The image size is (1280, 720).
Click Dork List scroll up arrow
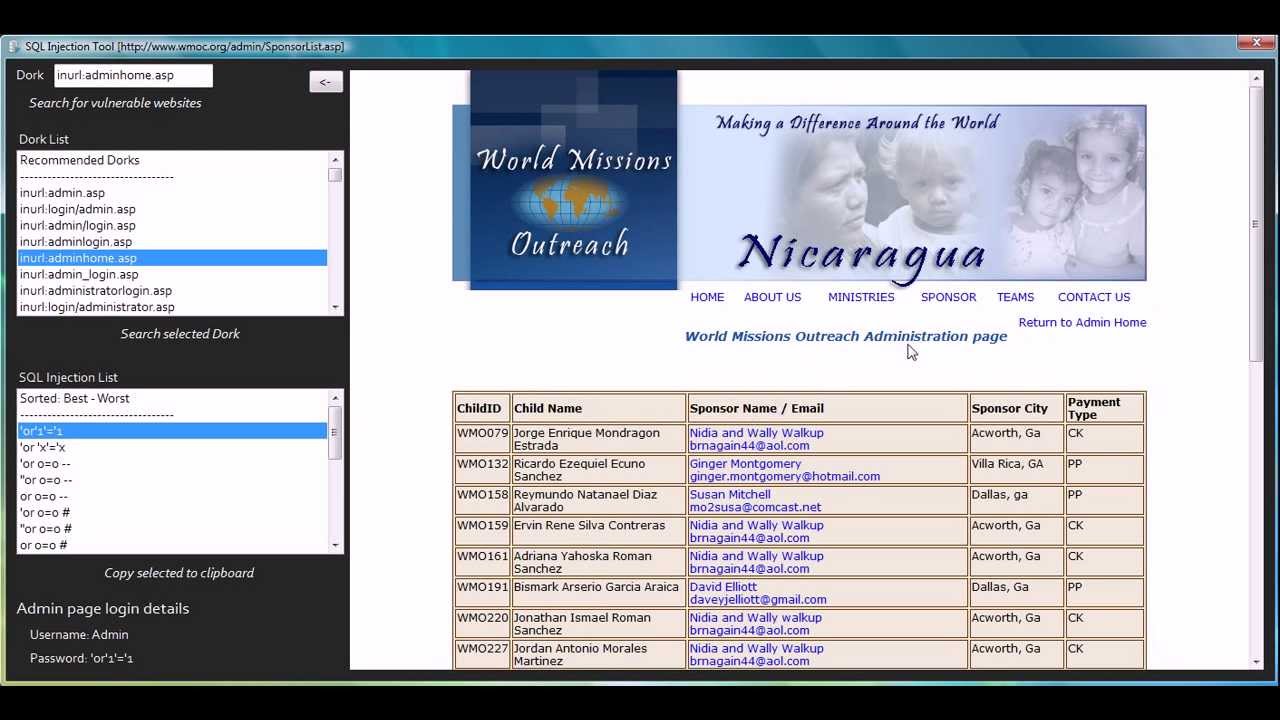point(335,160)
